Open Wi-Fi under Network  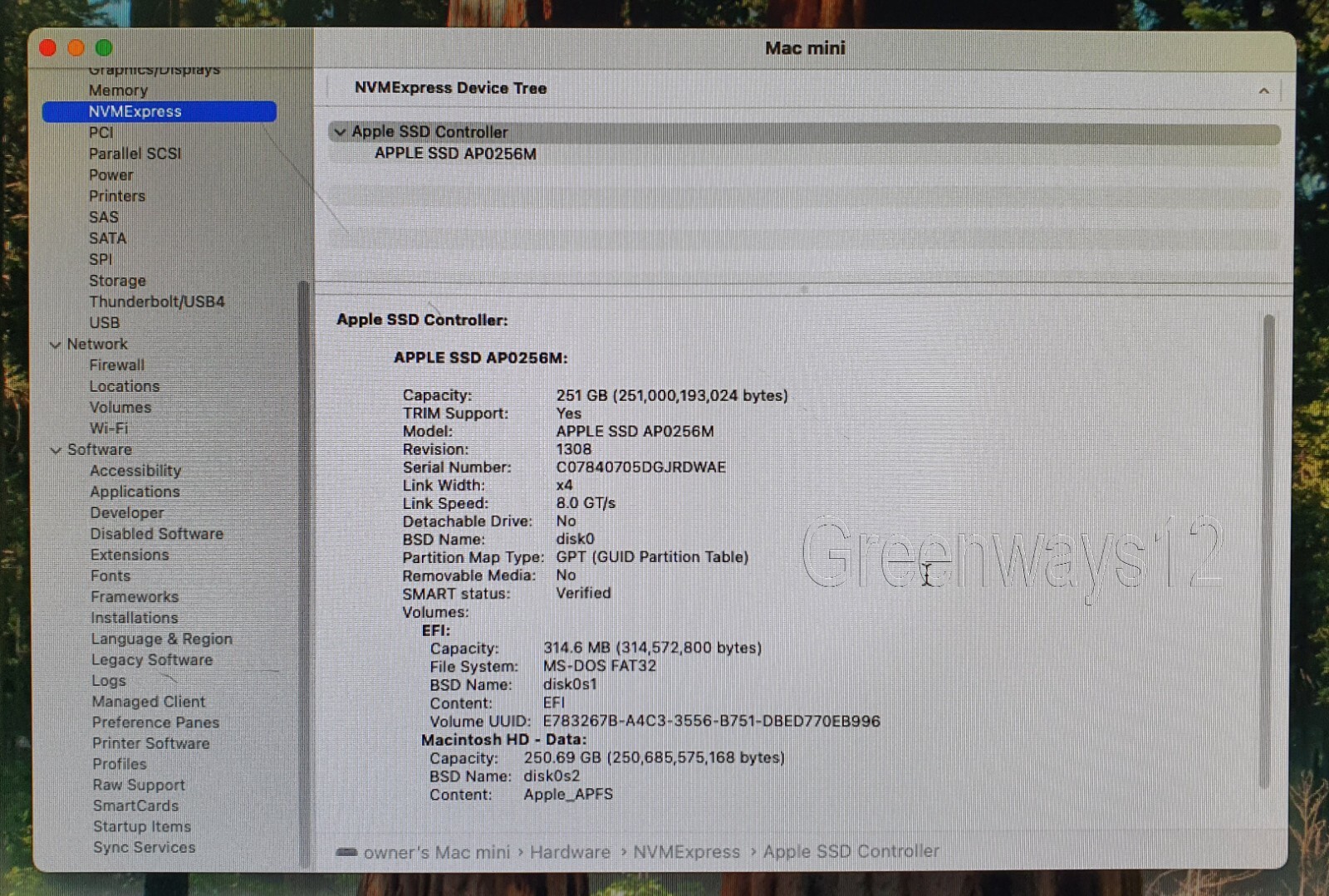coord(109,428)
